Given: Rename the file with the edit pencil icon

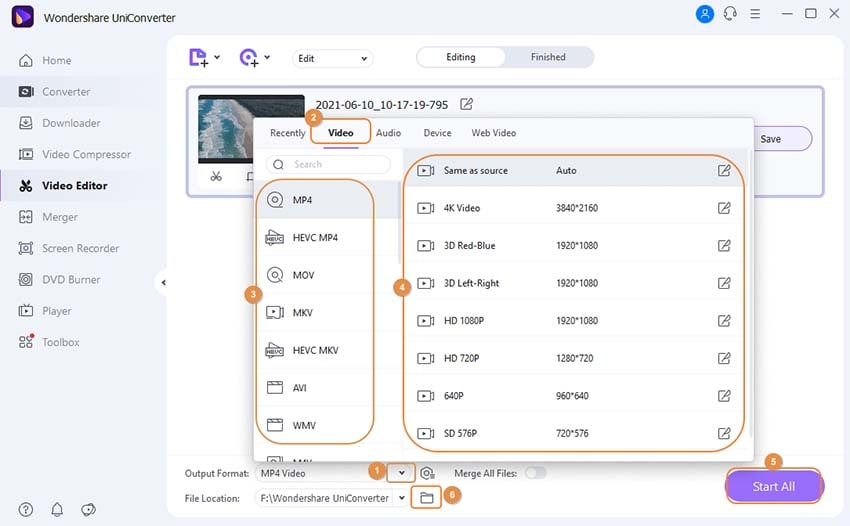Looking at the screenshot, I should click(x=466, y=104).
